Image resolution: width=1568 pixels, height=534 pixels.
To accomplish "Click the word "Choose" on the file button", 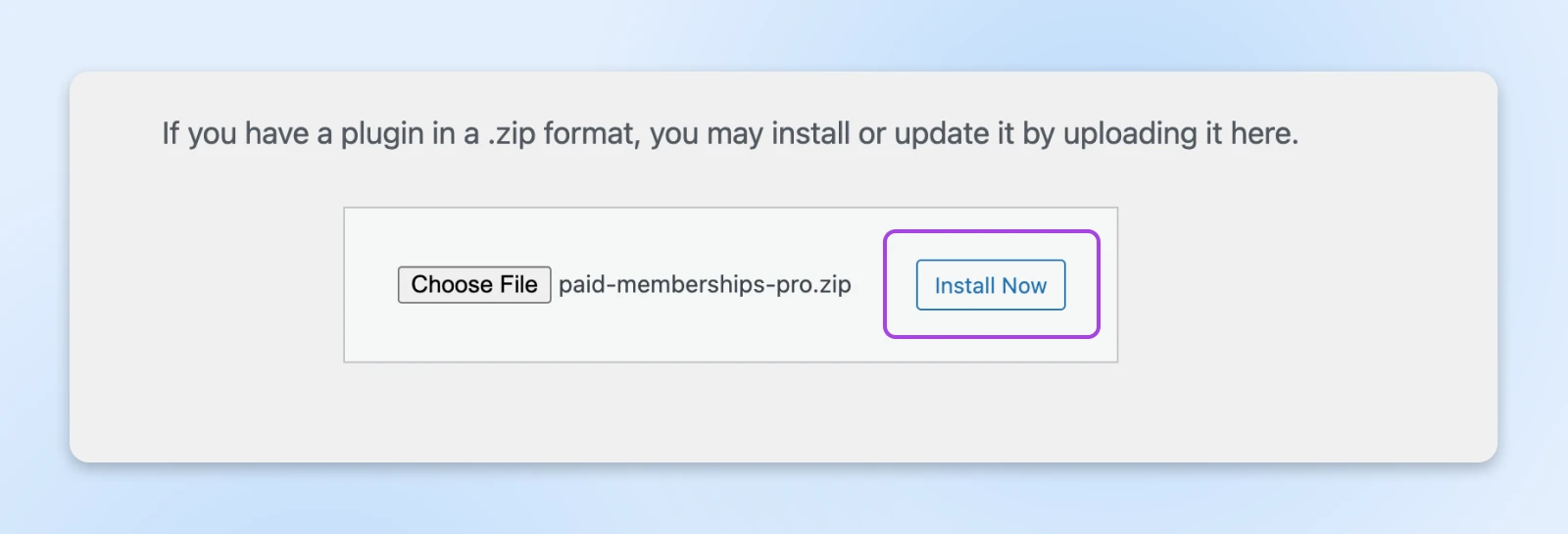I will 452,285.
